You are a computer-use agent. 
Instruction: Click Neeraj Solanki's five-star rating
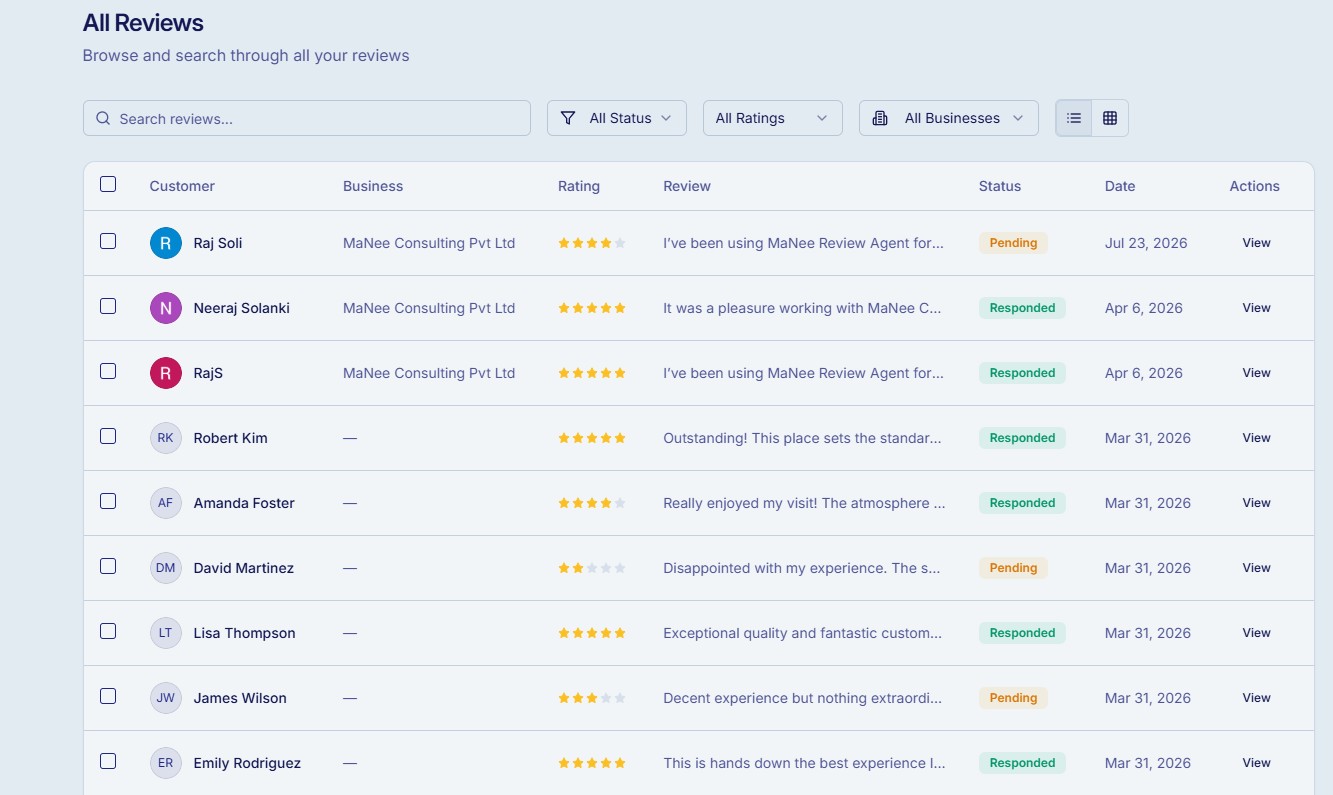[x=592, y=308]
